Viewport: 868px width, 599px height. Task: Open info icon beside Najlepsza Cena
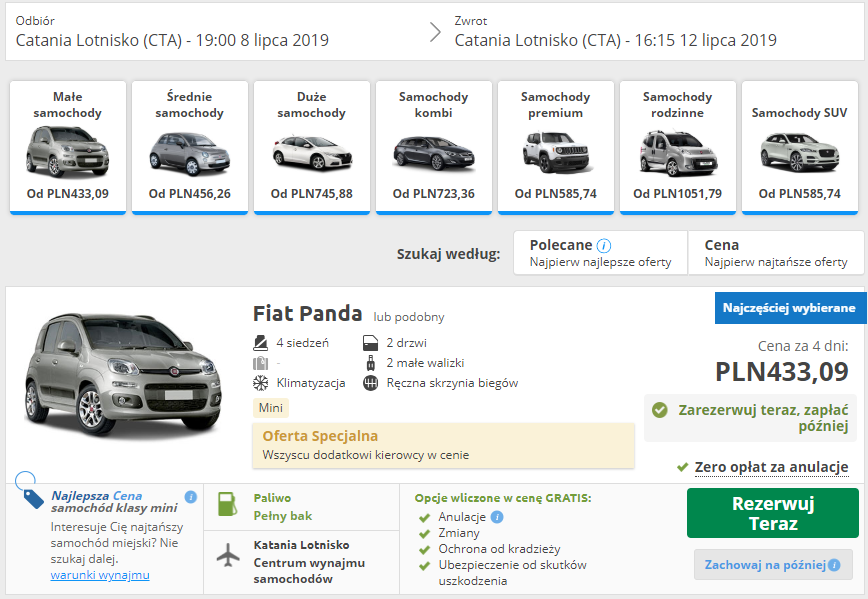pyautogui.click(x=191, y=497)
